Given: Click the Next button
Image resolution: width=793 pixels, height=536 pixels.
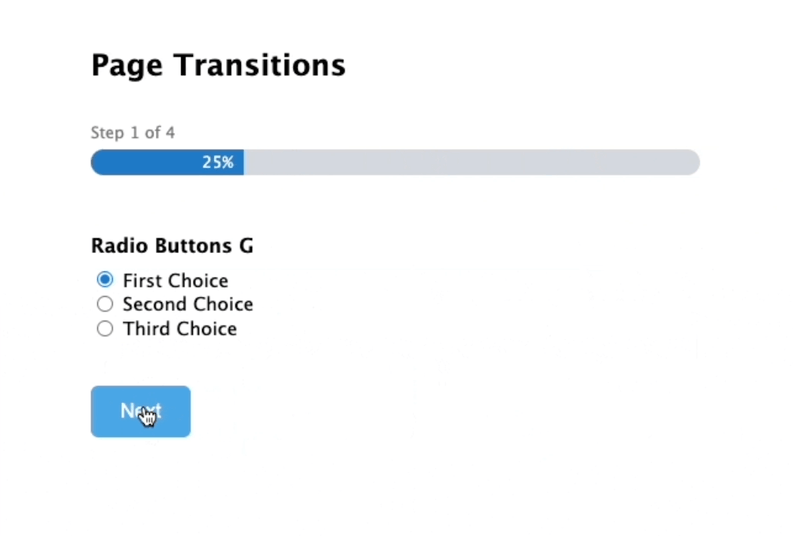Looking at the screenshot, I should tap(141, 412).
